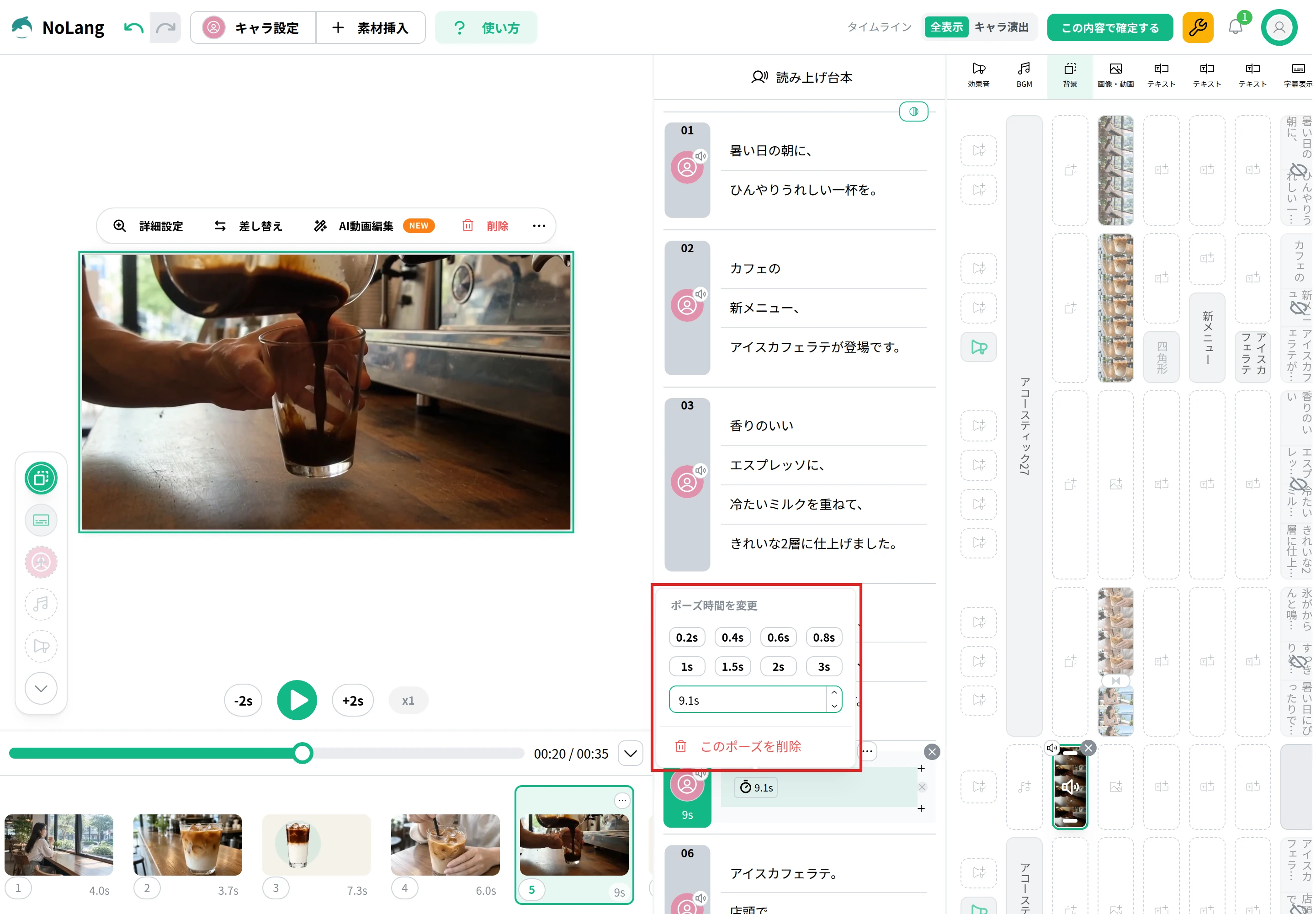1316x914 pixels.
Task: Click the playback progress slider handle
Action: click(302, 753)
